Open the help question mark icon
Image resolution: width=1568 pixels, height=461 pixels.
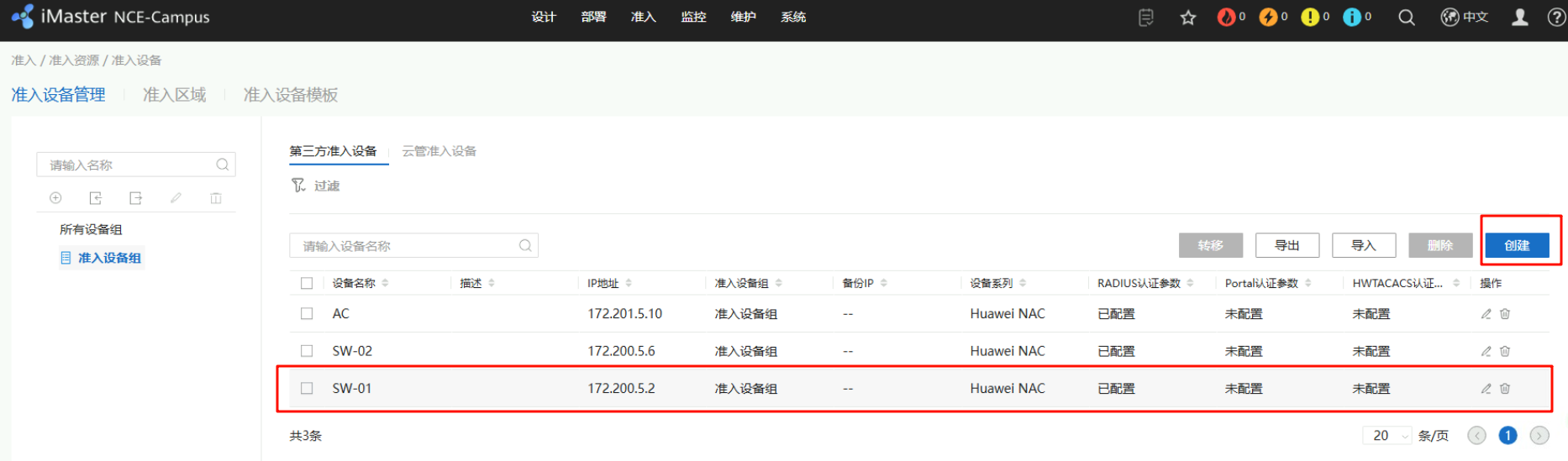click(1555, 18)
